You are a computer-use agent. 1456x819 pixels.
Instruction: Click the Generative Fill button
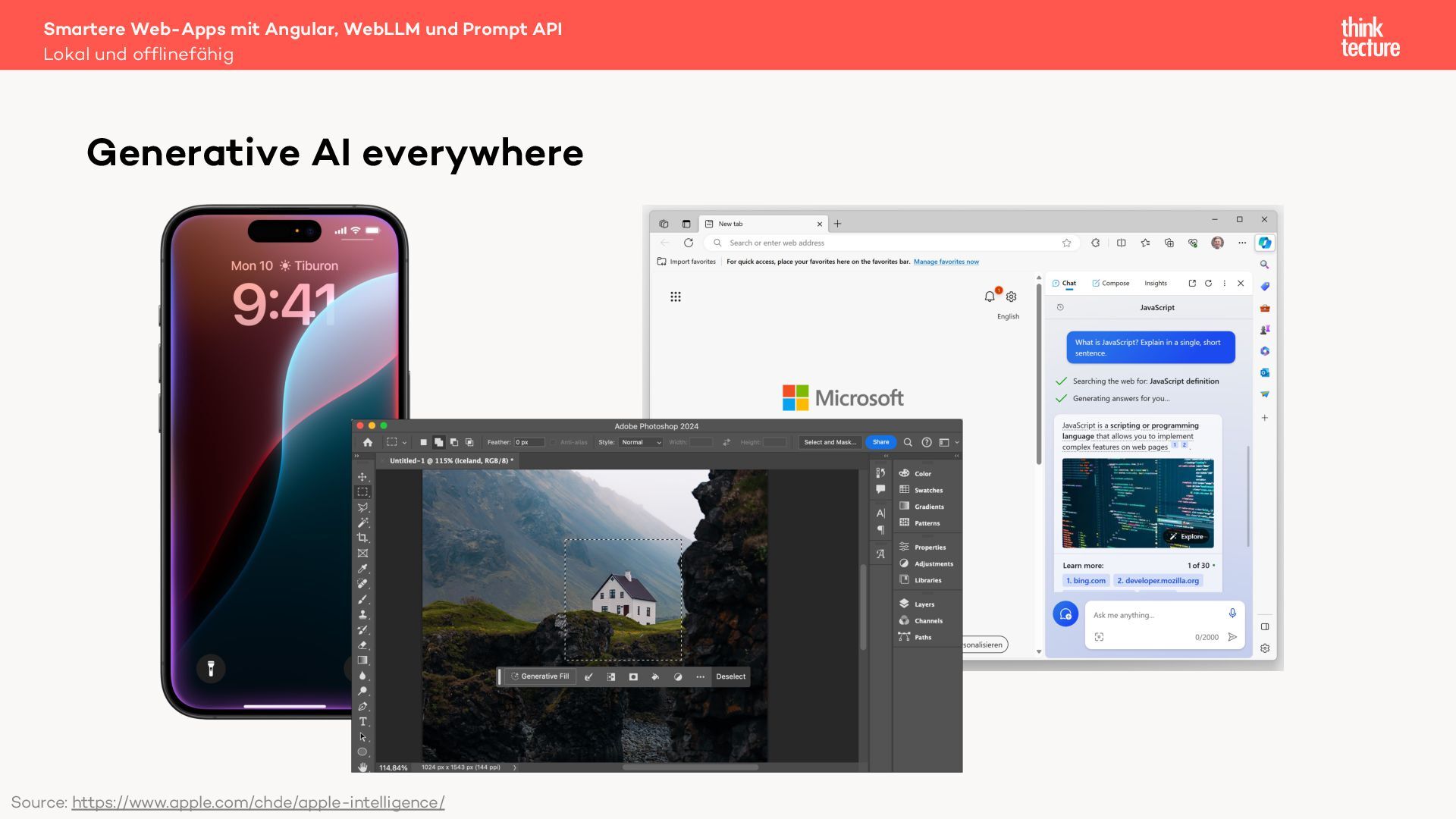pyautogui.click(x=539, y=676)
